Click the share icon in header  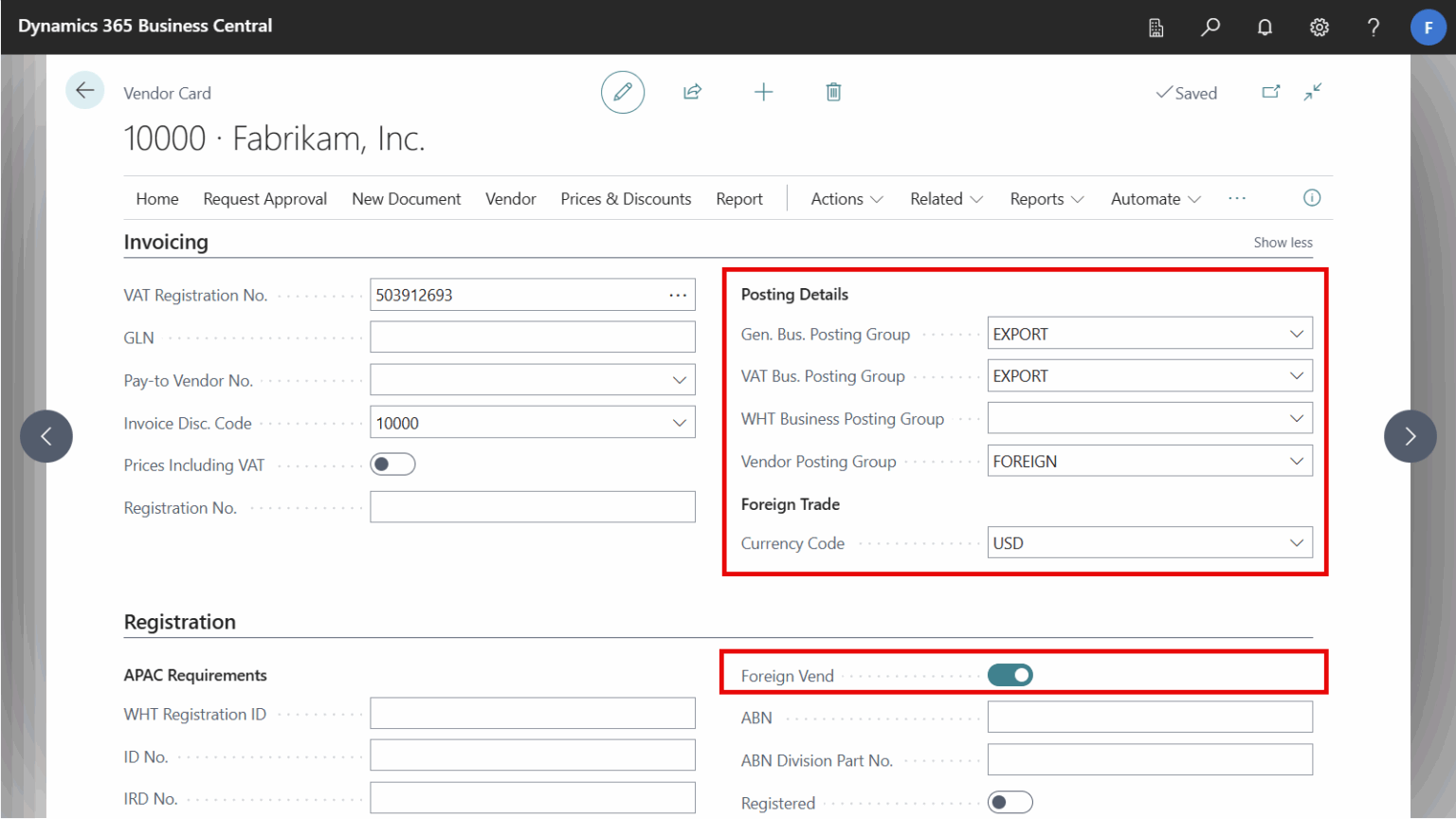point(692,92)
